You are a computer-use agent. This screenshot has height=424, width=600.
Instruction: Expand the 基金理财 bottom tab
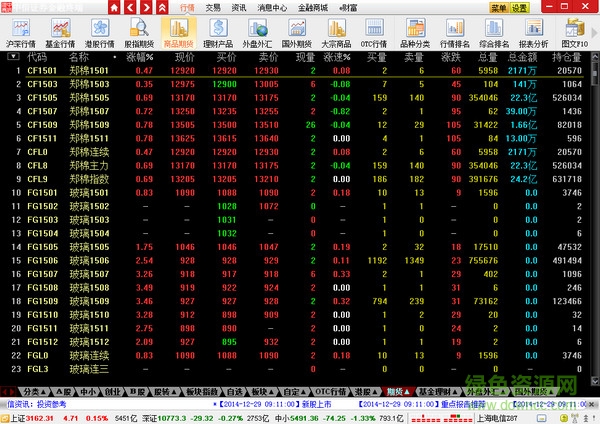pyautogui.click(x=438, y=391)
